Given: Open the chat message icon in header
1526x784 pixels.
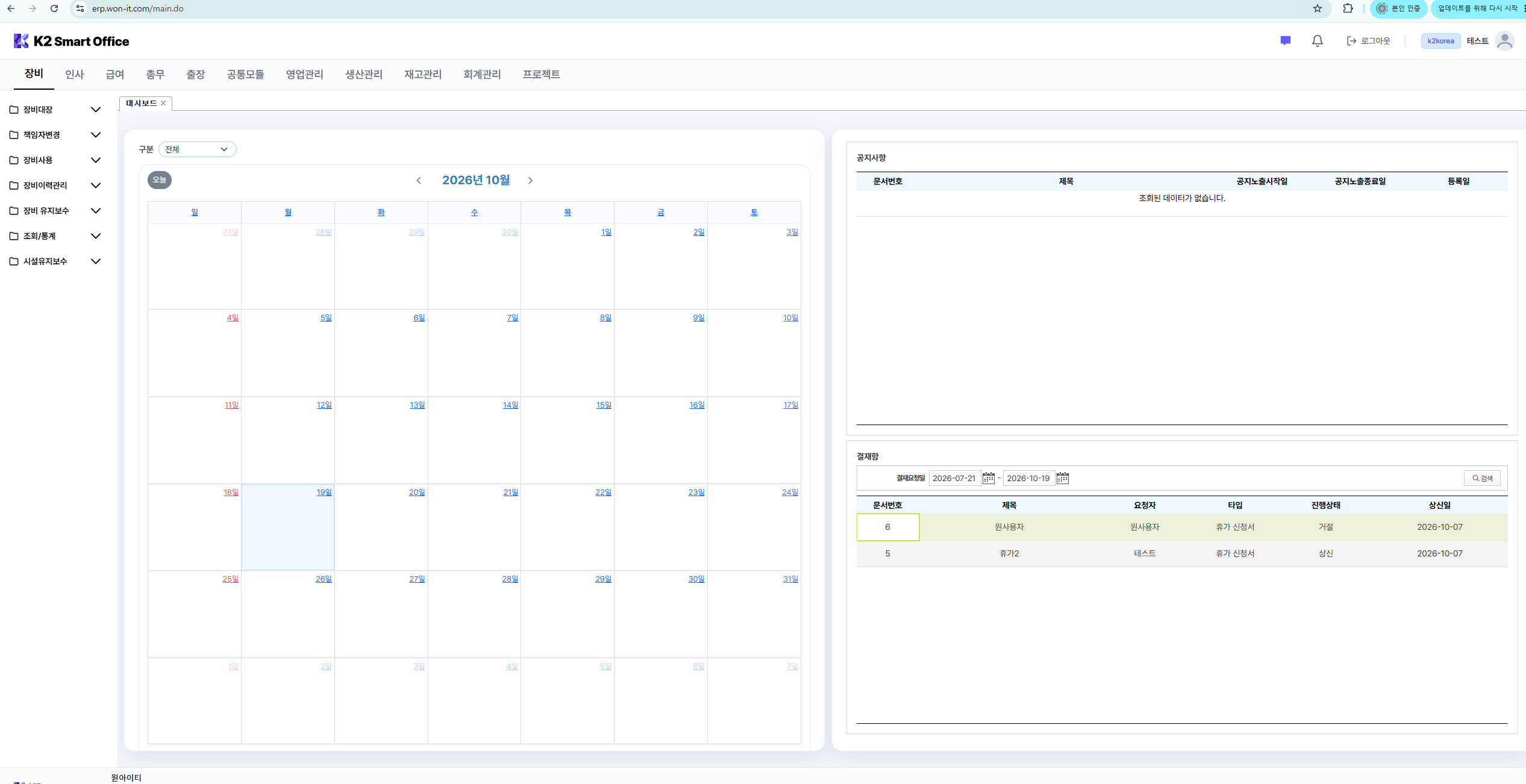Looking at the screenshot, I should [1285, 40].
